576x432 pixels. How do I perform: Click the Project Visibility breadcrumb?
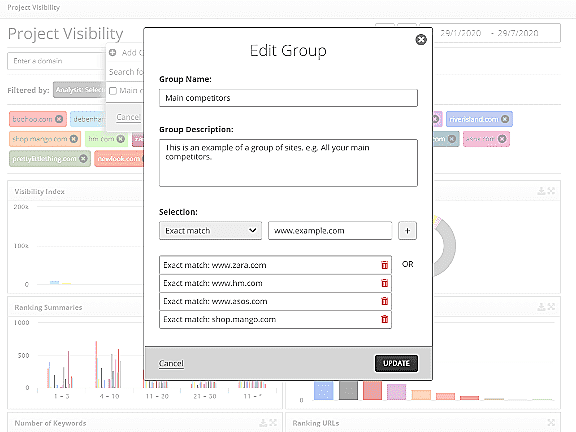pyautogui.click(x=33, y=7)
